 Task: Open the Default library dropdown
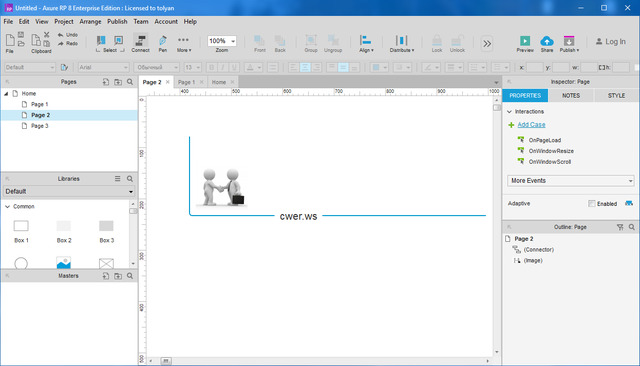point(69,191)
